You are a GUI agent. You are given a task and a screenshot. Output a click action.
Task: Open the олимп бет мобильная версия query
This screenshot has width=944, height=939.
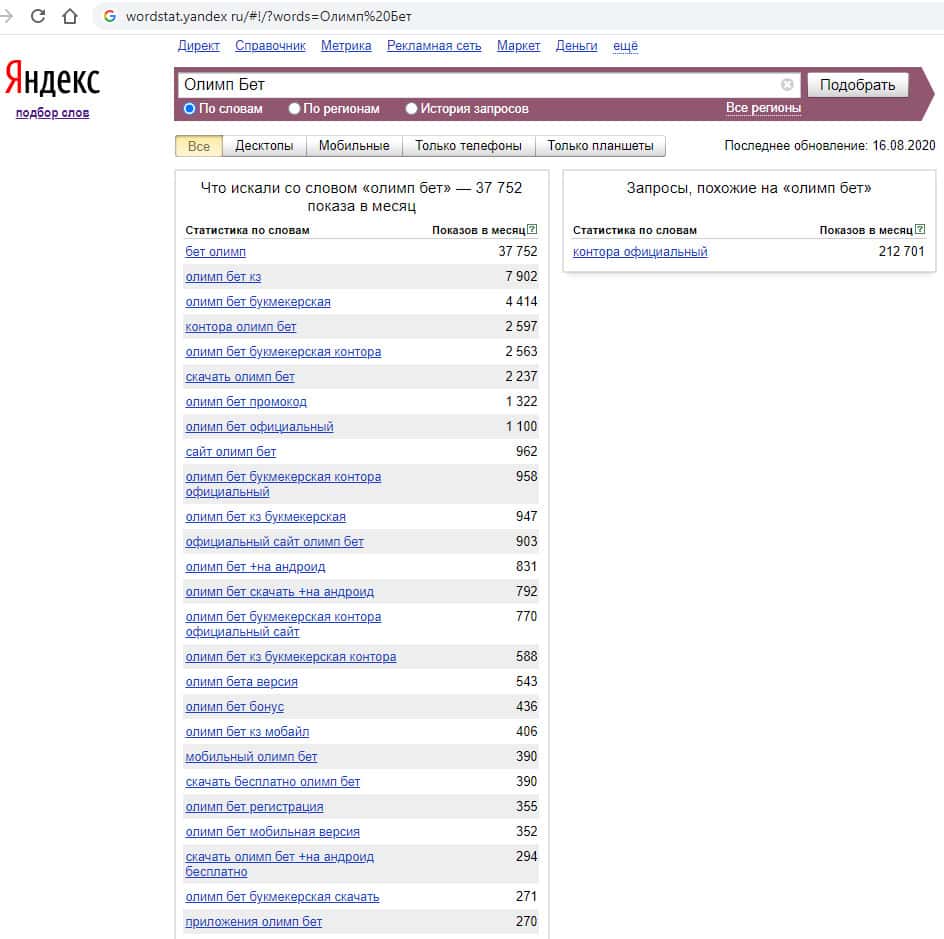pyautogui.click(x=273, y=831)
